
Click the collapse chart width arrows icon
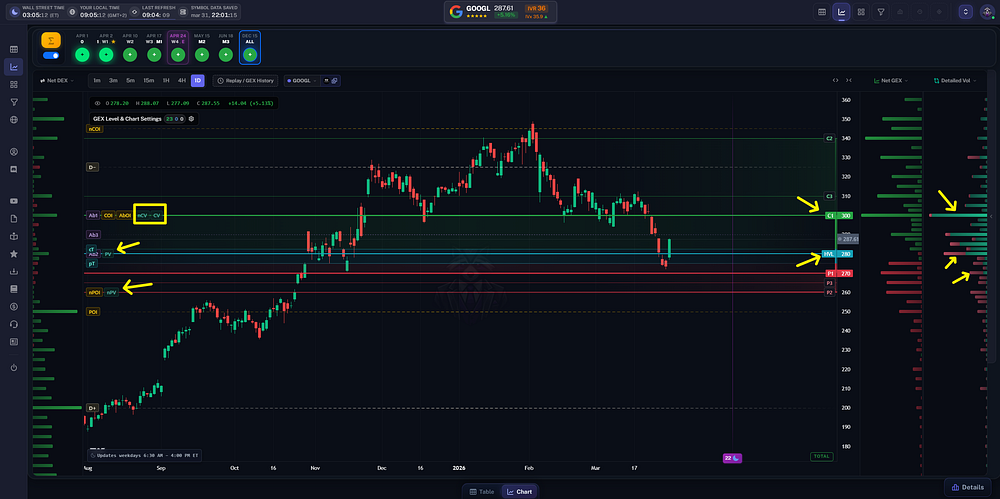[x=848, y=80]
